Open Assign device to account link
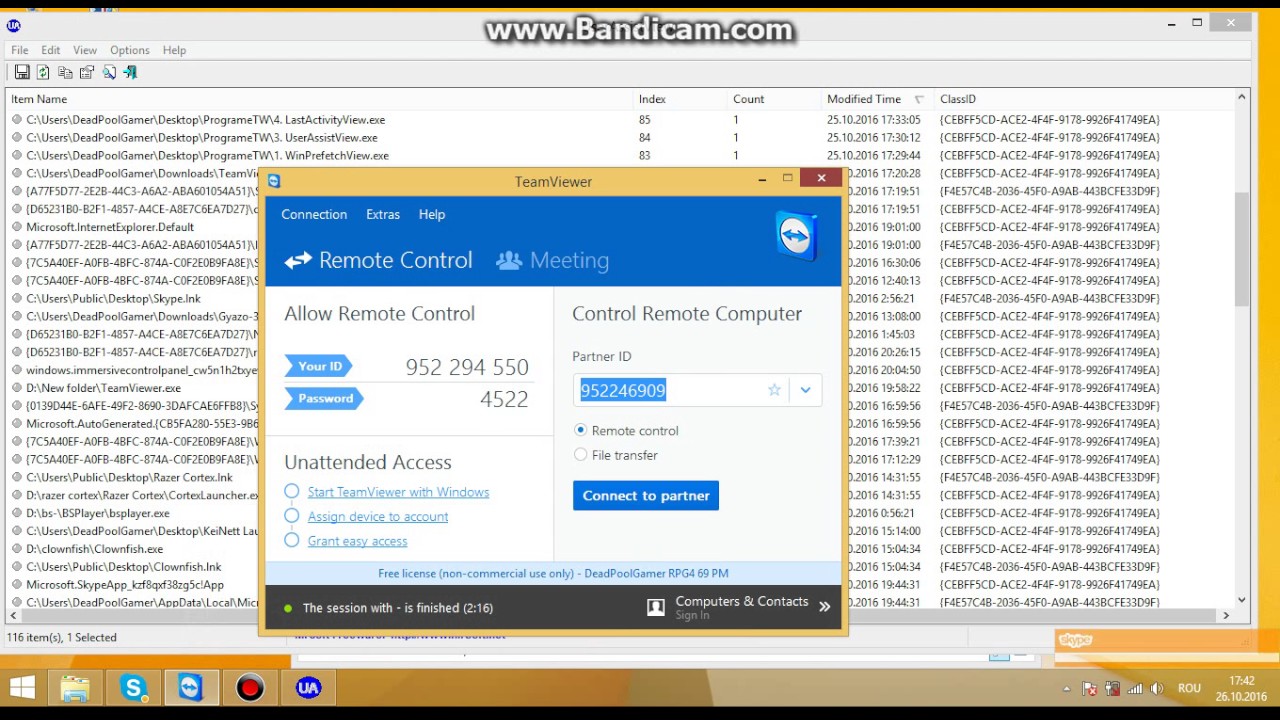Viewport: 1280px width, 720px height. pyautogui.click(x=378, y=516)
